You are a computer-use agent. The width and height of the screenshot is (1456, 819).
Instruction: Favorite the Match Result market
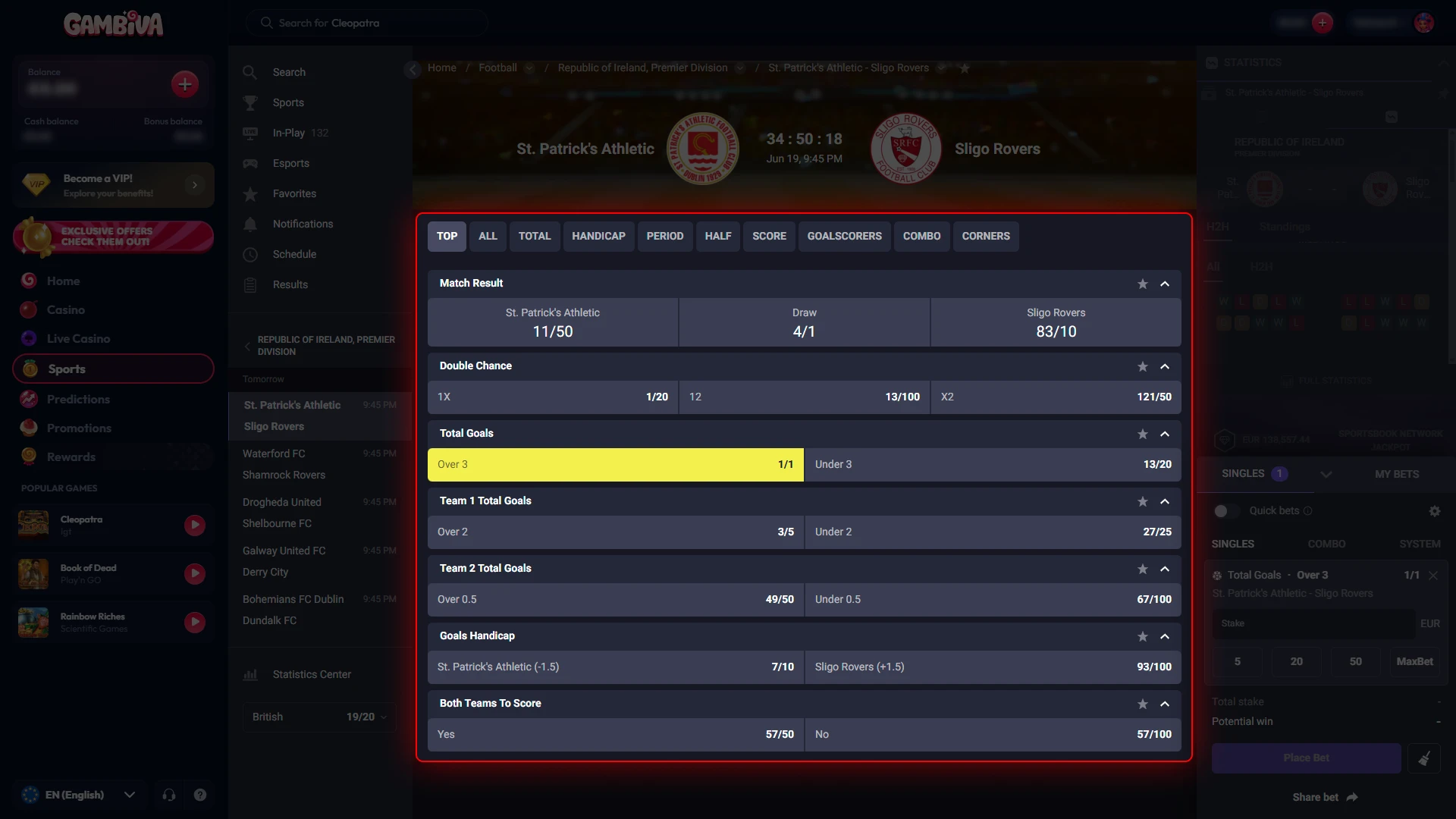1143,284
